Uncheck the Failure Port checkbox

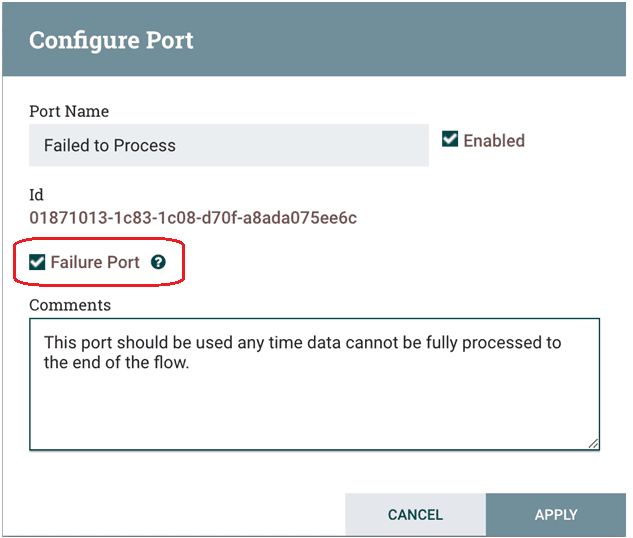[37, 262]
